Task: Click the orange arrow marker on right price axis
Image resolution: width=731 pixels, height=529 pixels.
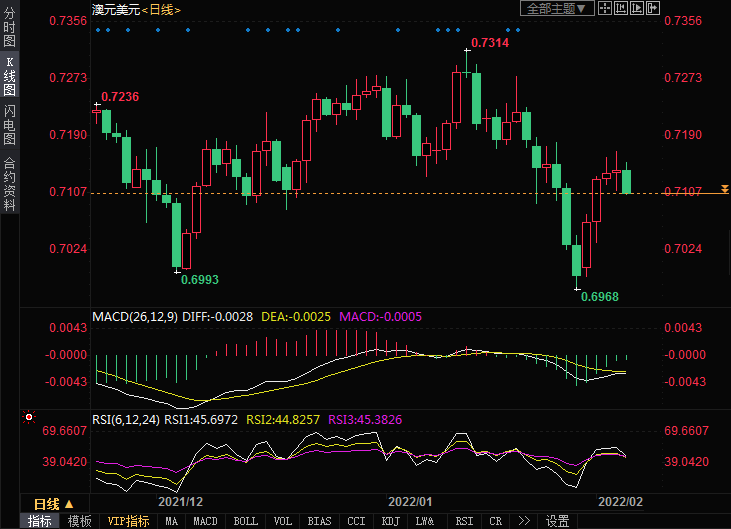Action: pos(724,188)
